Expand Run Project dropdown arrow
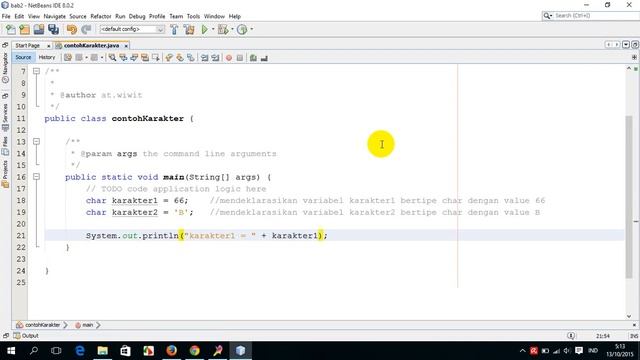 (x=213, y=29)
